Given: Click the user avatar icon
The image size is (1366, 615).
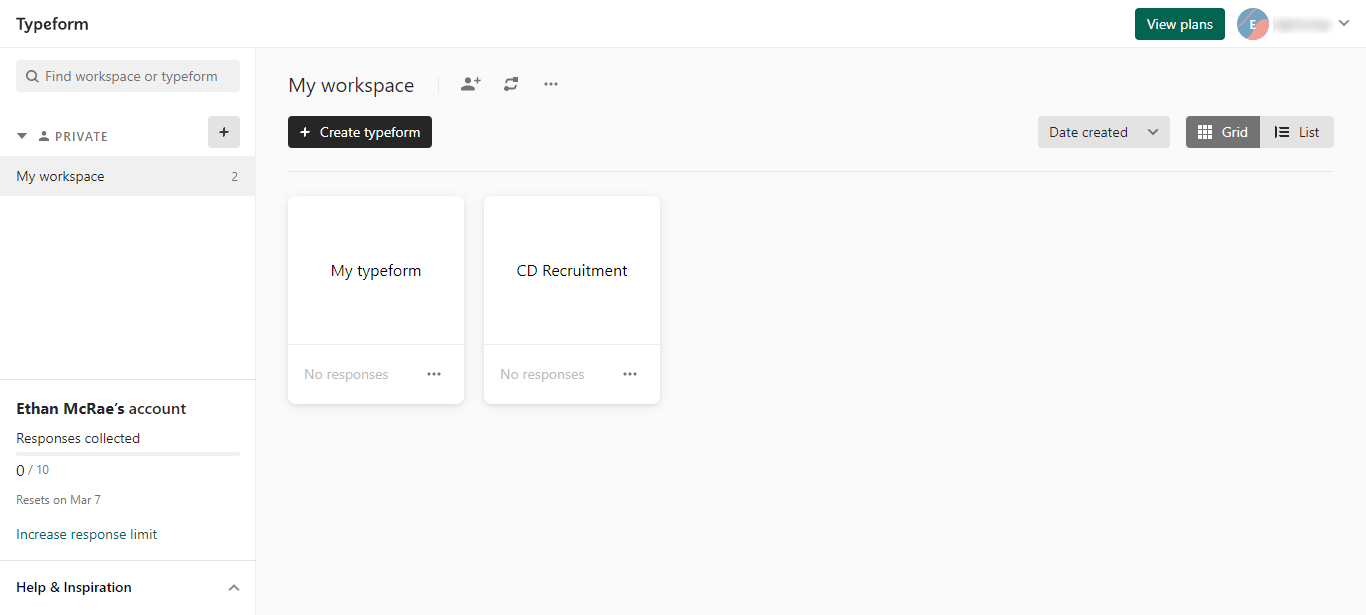Looking at the screenshot, I should point(1253,24).
